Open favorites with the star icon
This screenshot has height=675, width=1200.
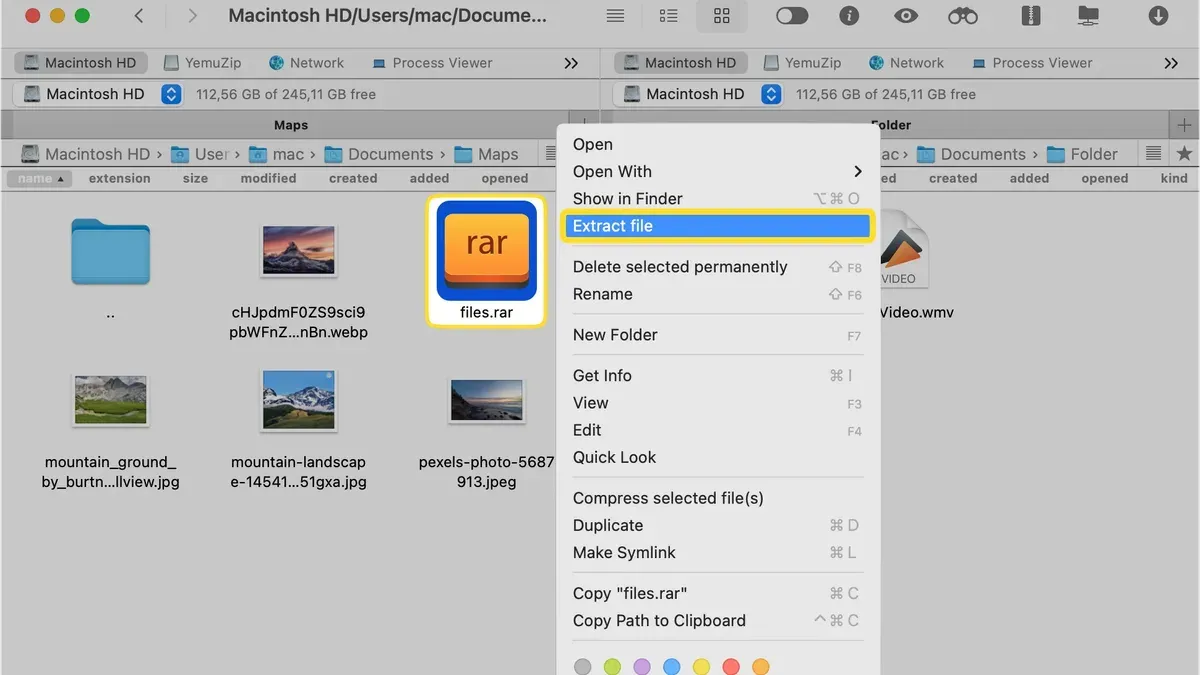[1185, 154]
